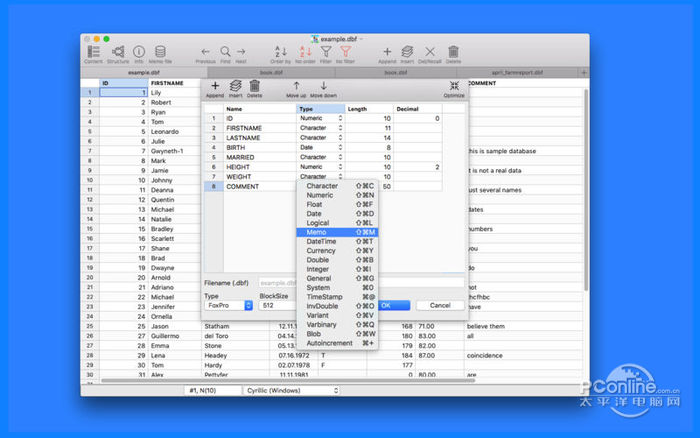Click the Find magnifier icon
The height and width of the screenshot is (438, 700).
coord(225,52)
